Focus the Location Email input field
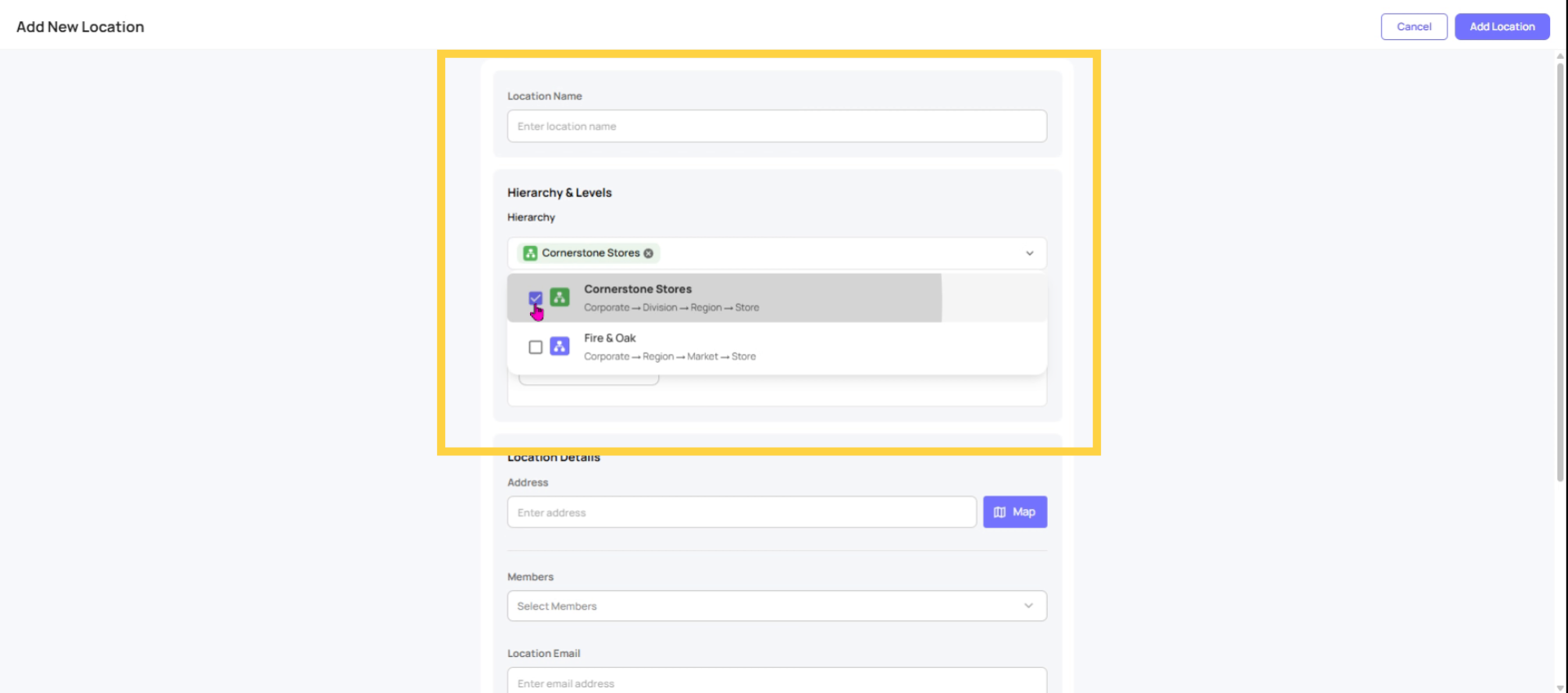Image resolution: width=1568 pixels, height=693 pixels. [x=777, y=681]
